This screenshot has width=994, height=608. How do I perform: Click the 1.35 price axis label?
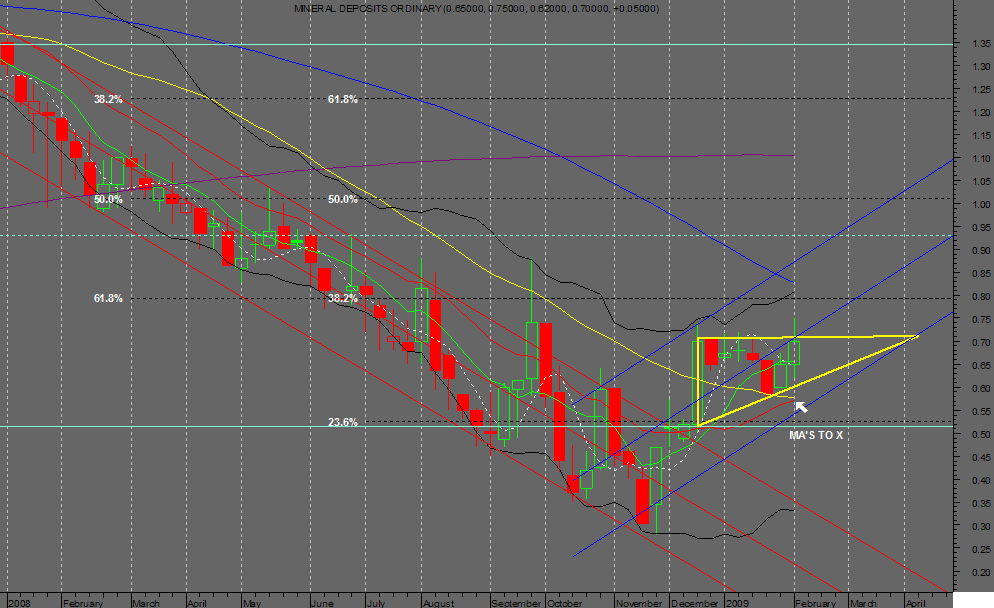981,44
